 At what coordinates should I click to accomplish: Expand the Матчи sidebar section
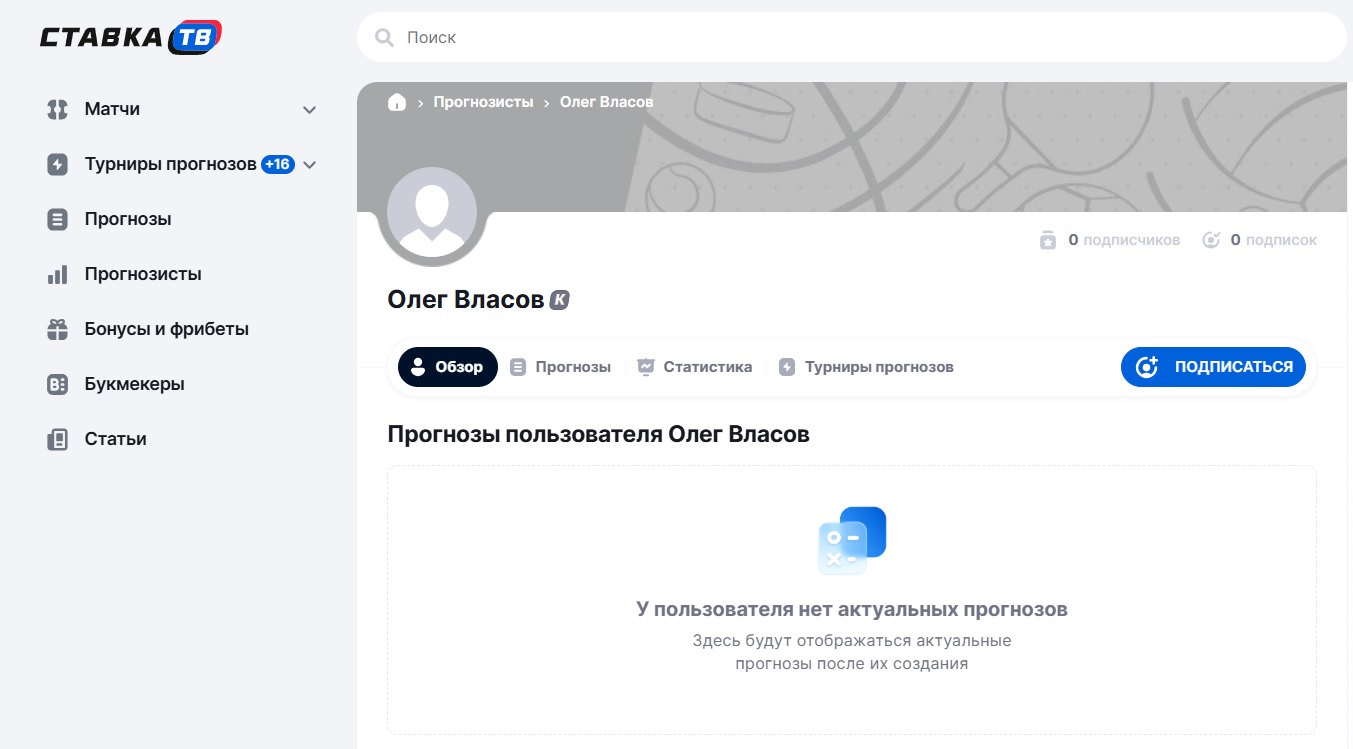coord(310,109)
